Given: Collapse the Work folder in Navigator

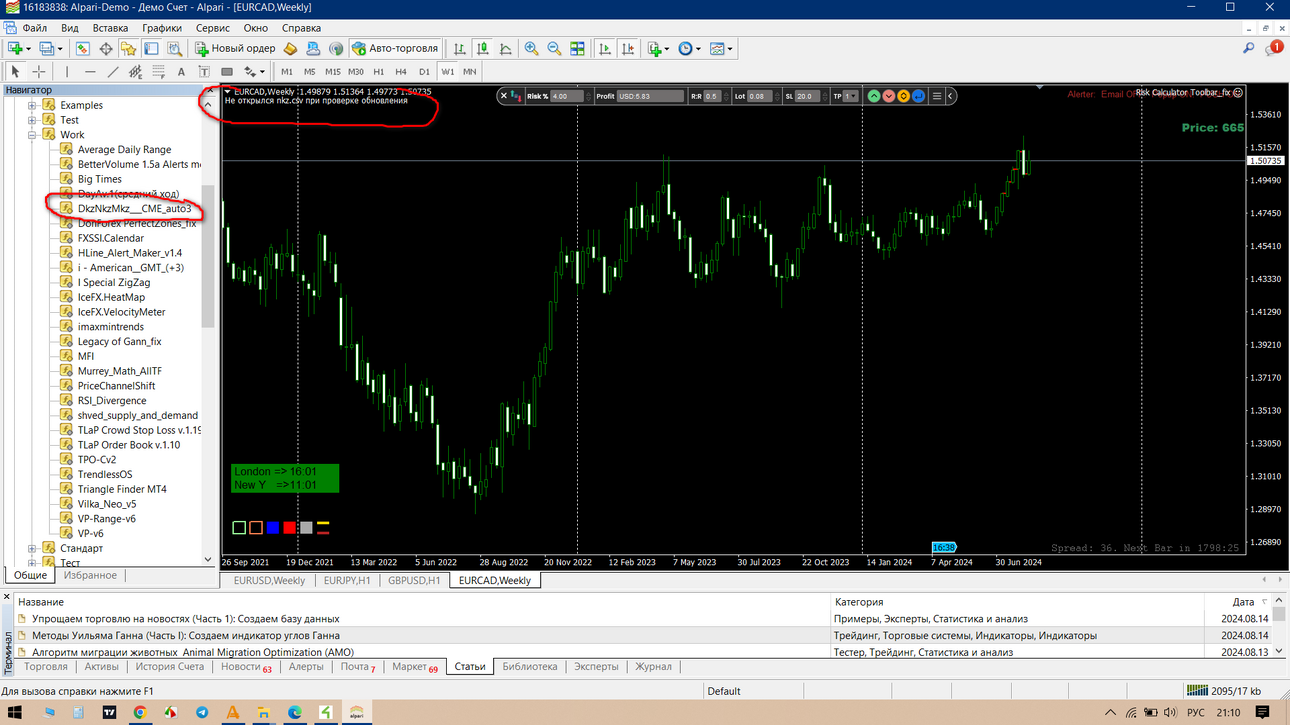Looking at the screenshot, I should point(33,135).
